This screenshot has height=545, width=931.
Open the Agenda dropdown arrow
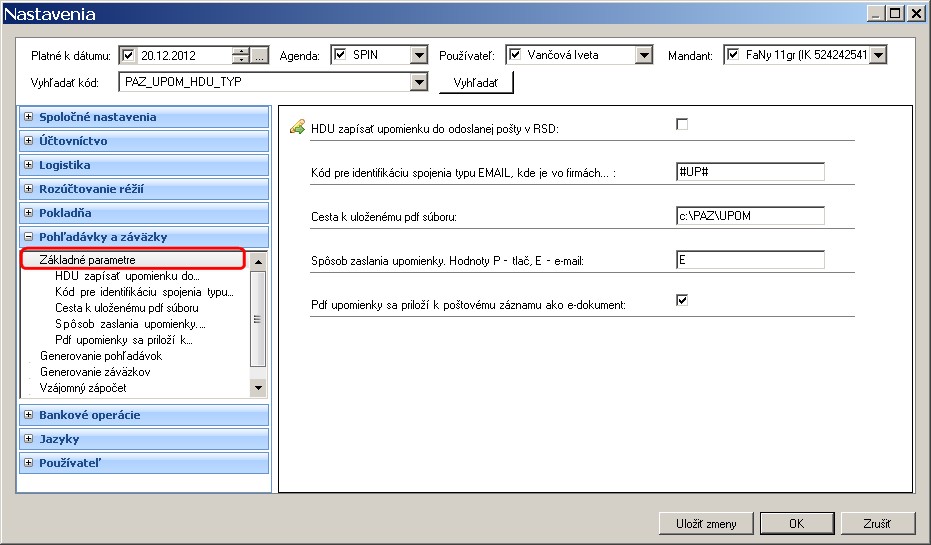coord(419,55)
